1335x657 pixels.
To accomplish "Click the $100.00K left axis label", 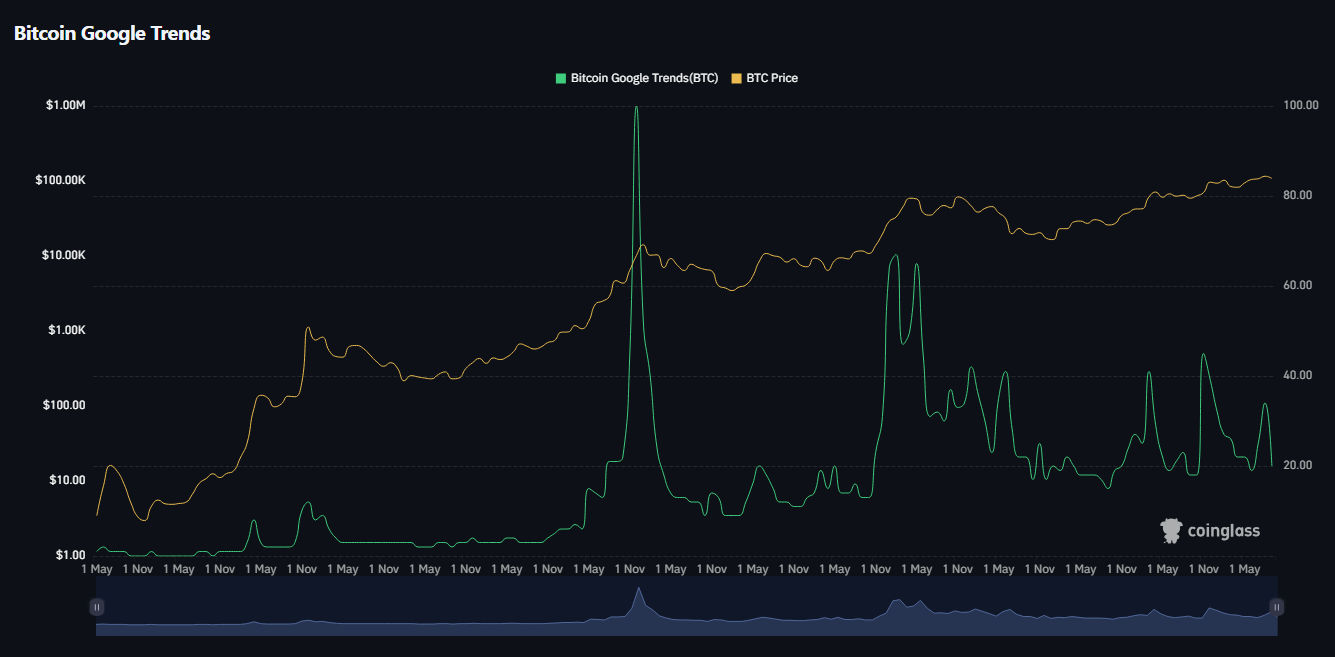I will pyautogui.click(x=61, y=180).
